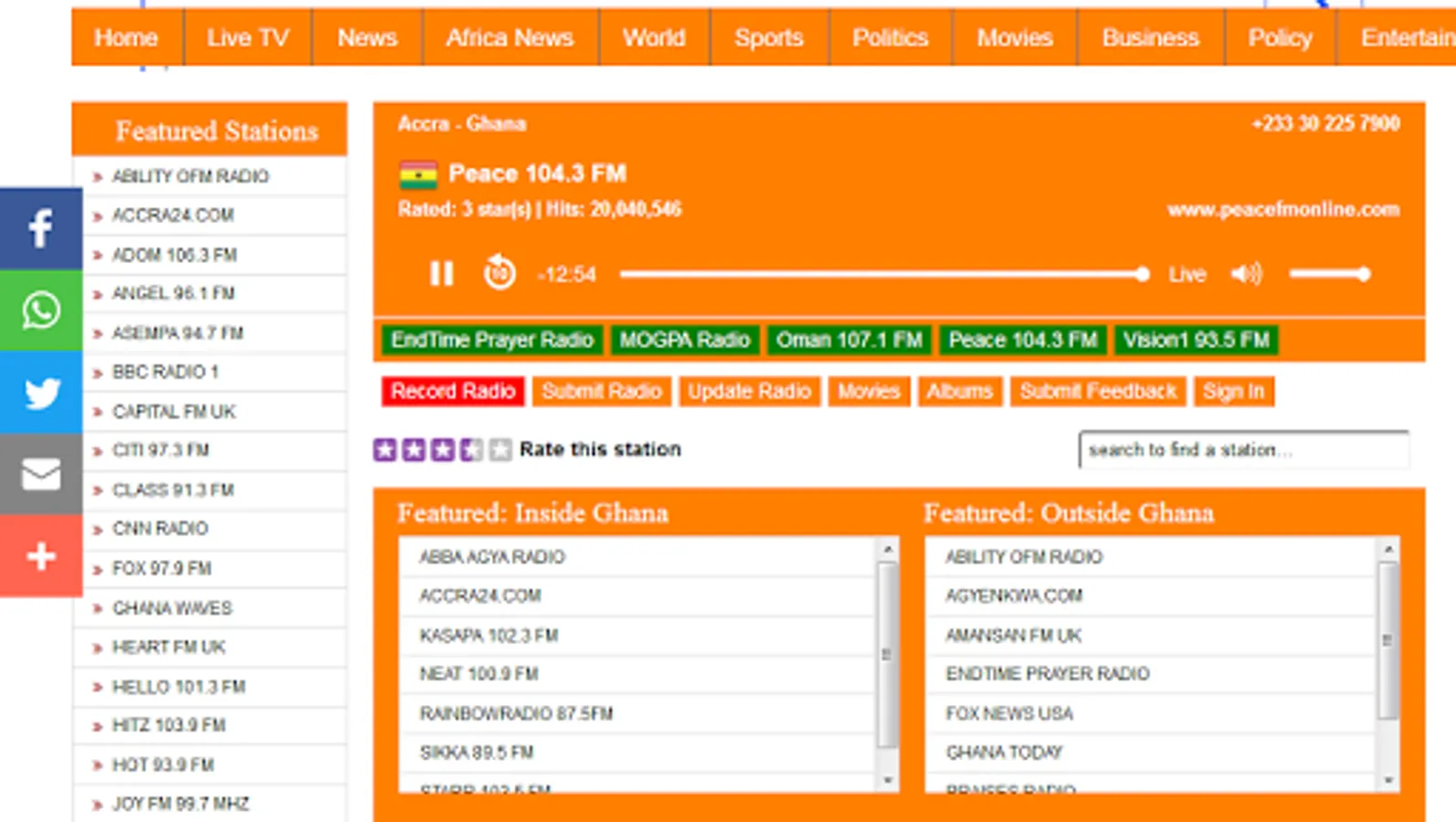Visit www.peacefmonline.com link

tap(1283, 209)
